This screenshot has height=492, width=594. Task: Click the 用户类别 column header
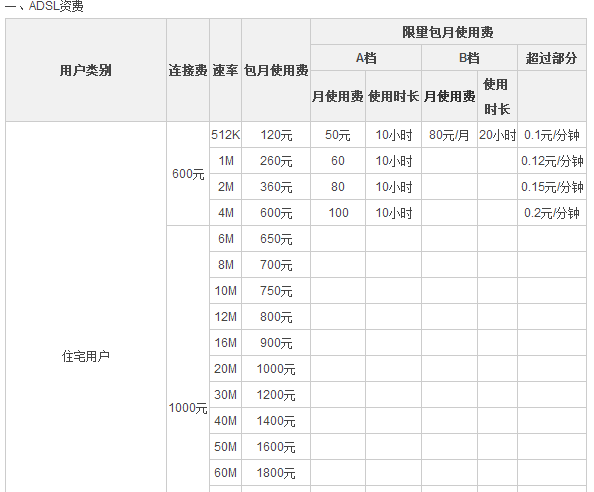86,70
